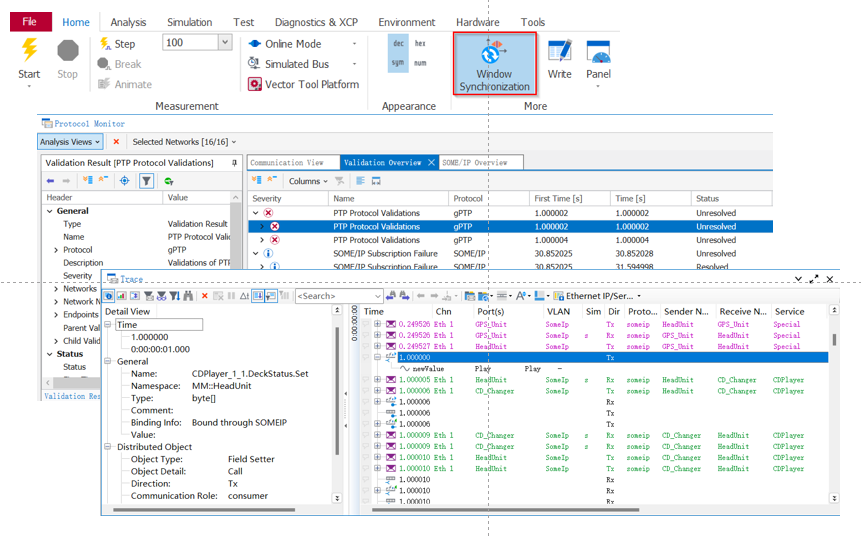This screenshot has width=861, height=536.
Task: Sort by First Time [s] column header
Action: [x=569, y=198]
